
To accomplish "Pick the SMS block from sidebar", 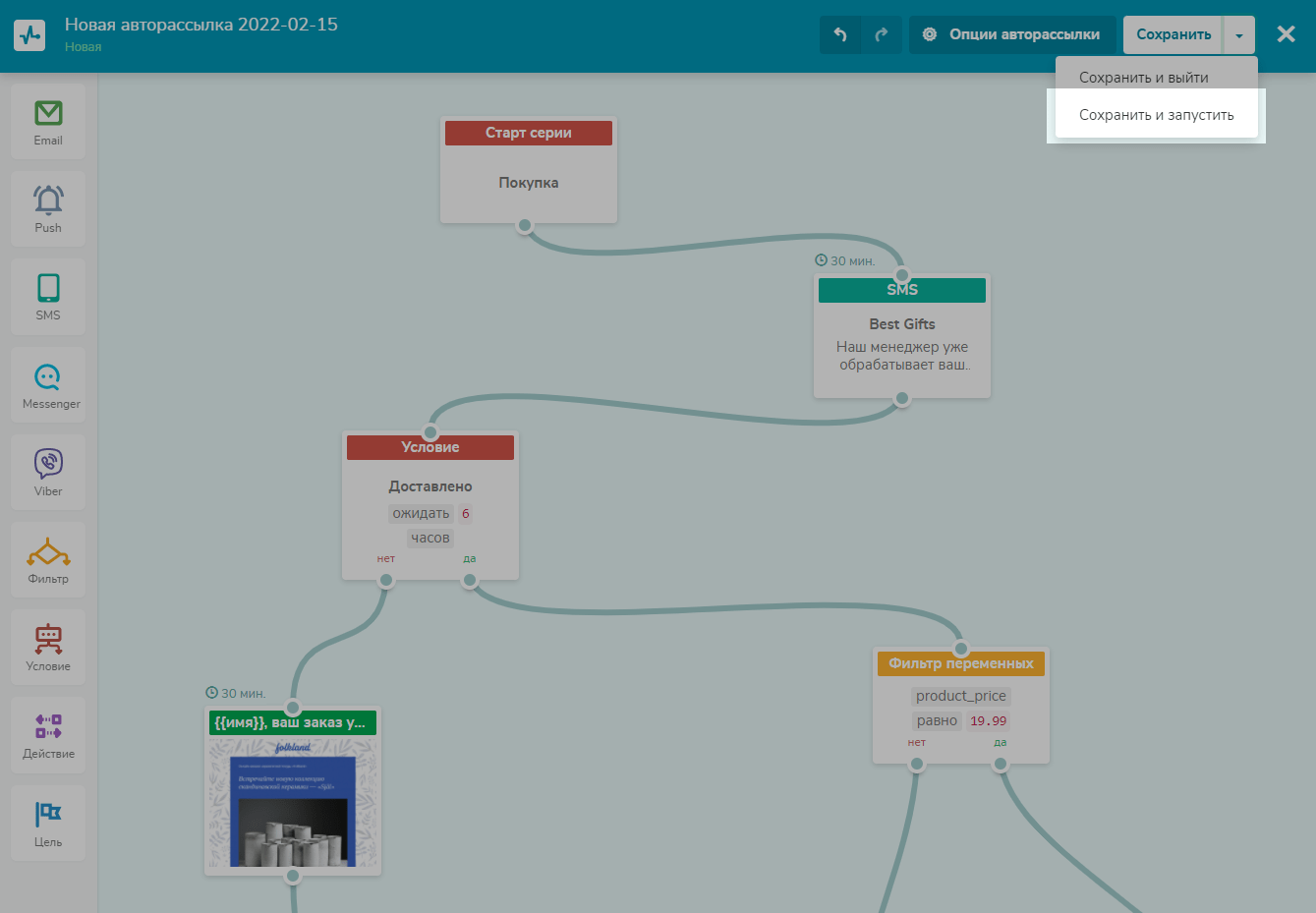I will click(48, 296).
